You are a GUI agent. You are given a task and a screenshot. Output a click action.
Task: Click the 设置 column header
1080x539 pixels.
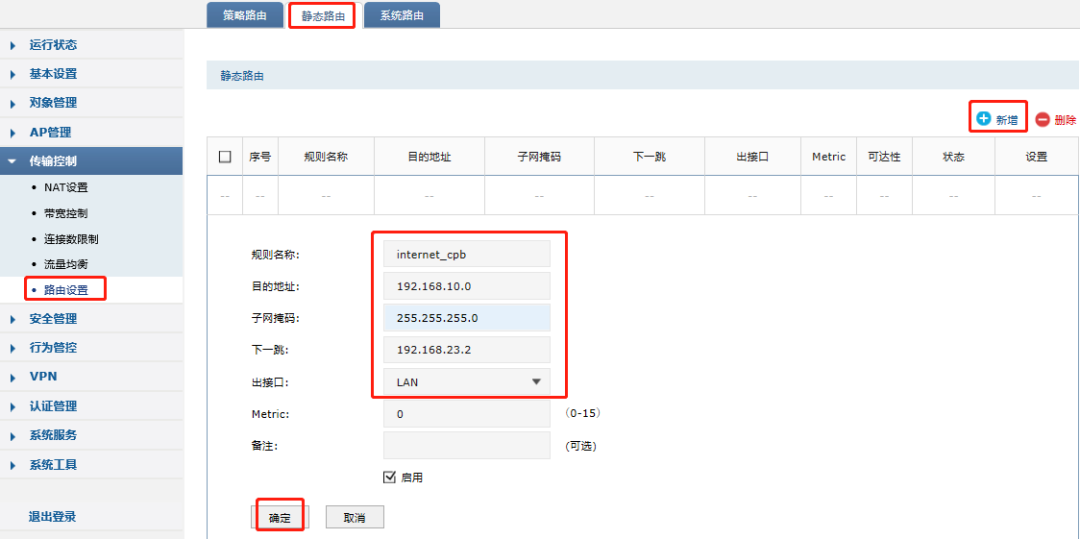tap(1037, 156)
